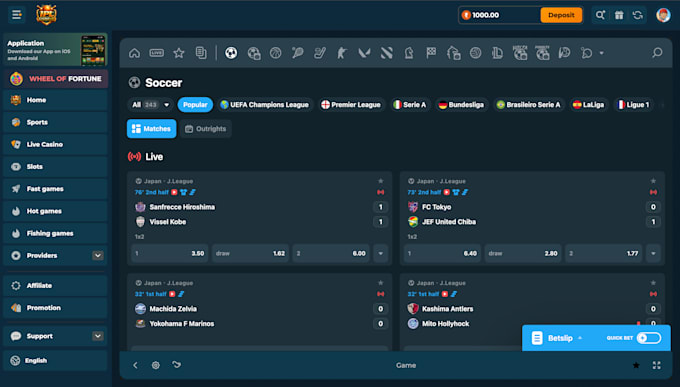The width and height of the screenshot is (680, 387).
Task: Expand more markets for Sanfrecce Hiroshima match
Action: 380,253
